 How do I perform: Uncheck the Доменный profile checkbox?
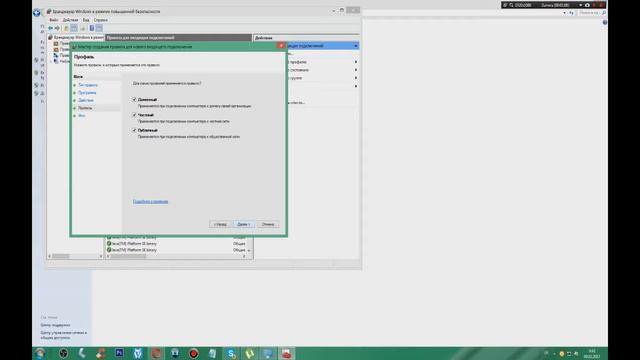click(x=134, y=99)
